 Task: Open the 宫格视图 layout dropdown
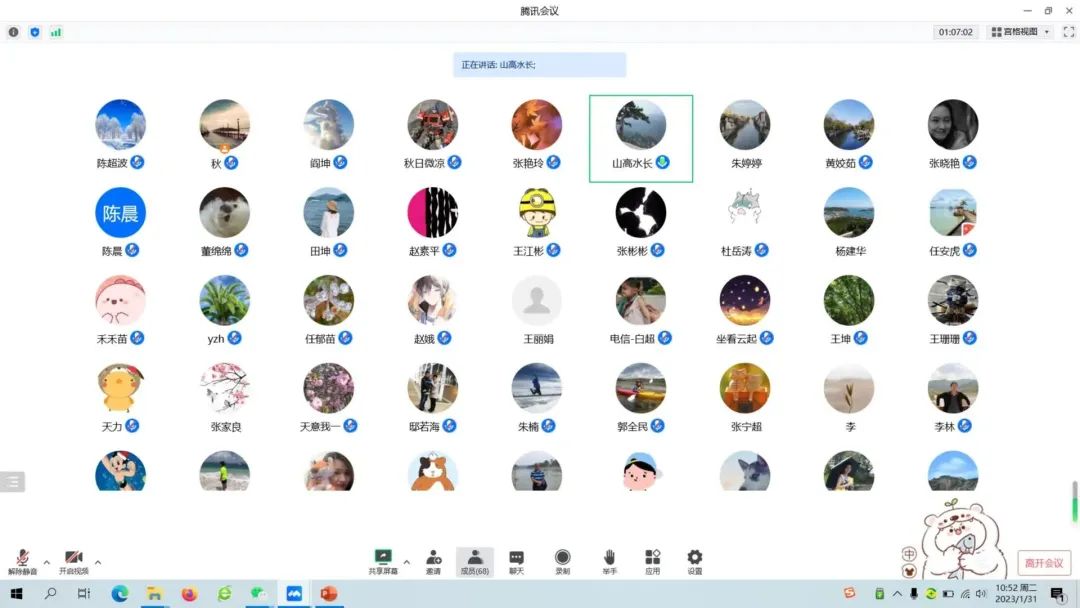point(1020,32)
